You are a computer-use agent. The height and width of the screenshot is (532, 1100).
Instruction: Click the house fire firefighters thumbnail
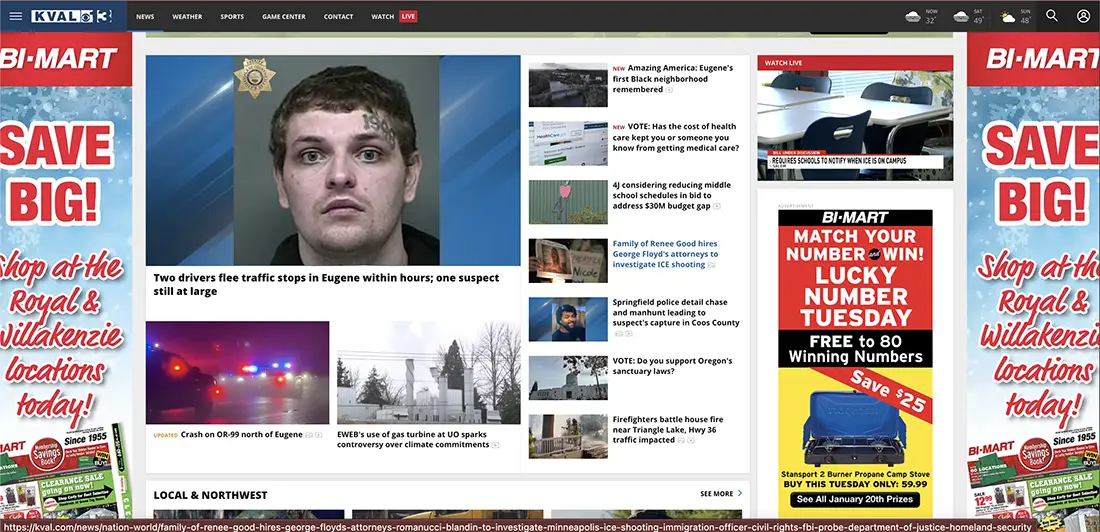coord(568,436)
